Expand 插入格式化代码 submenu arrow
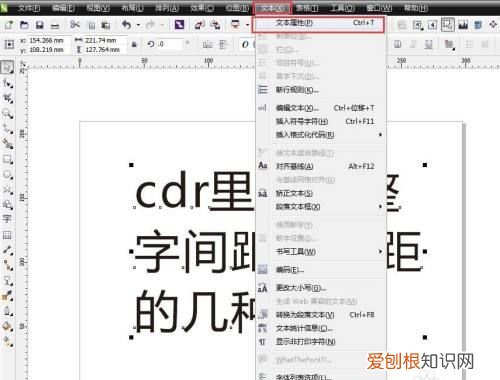 click(x=380, y=135)
